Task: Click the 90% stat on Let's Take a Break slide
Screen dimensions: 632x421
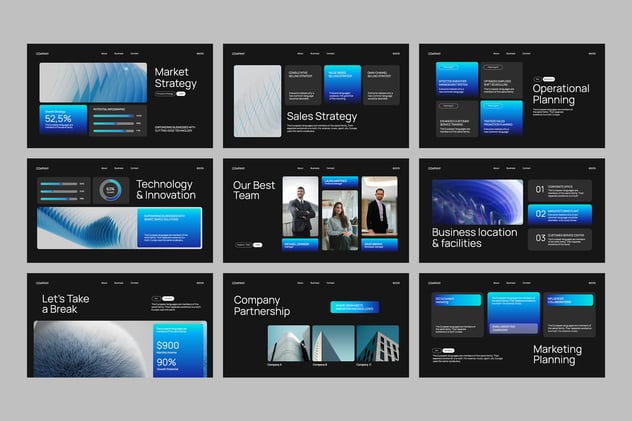Action: (167, 363)
